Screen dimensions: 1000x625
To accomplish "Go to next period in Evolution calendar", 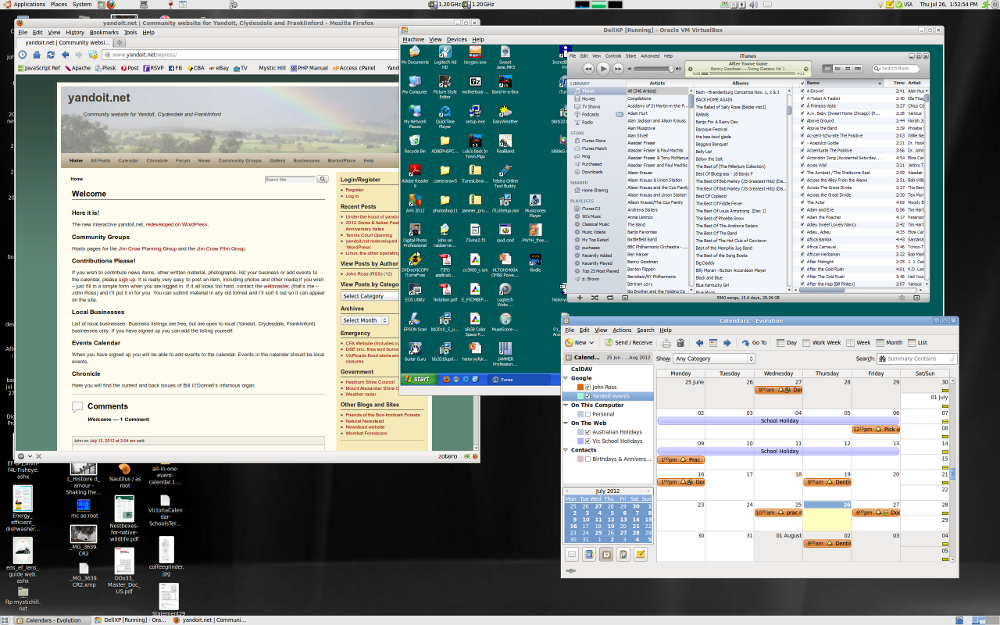I will [x=726, y=342].
